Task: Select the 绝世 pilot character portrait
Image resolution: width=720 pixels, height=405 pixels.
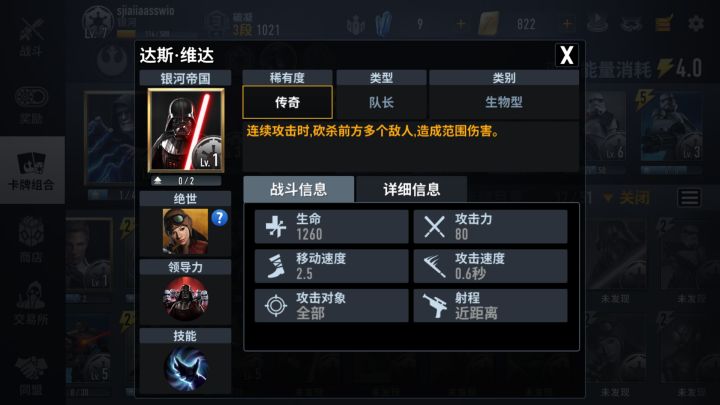Action: click(x=186, y=231)
